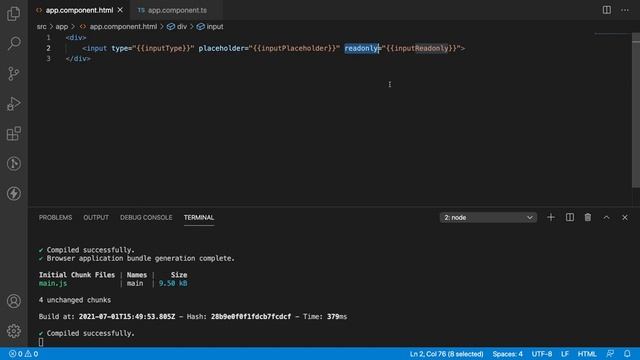Screen dimensions: 640x360
Task: Close the app.component.html tab
Action: point(120,10)
